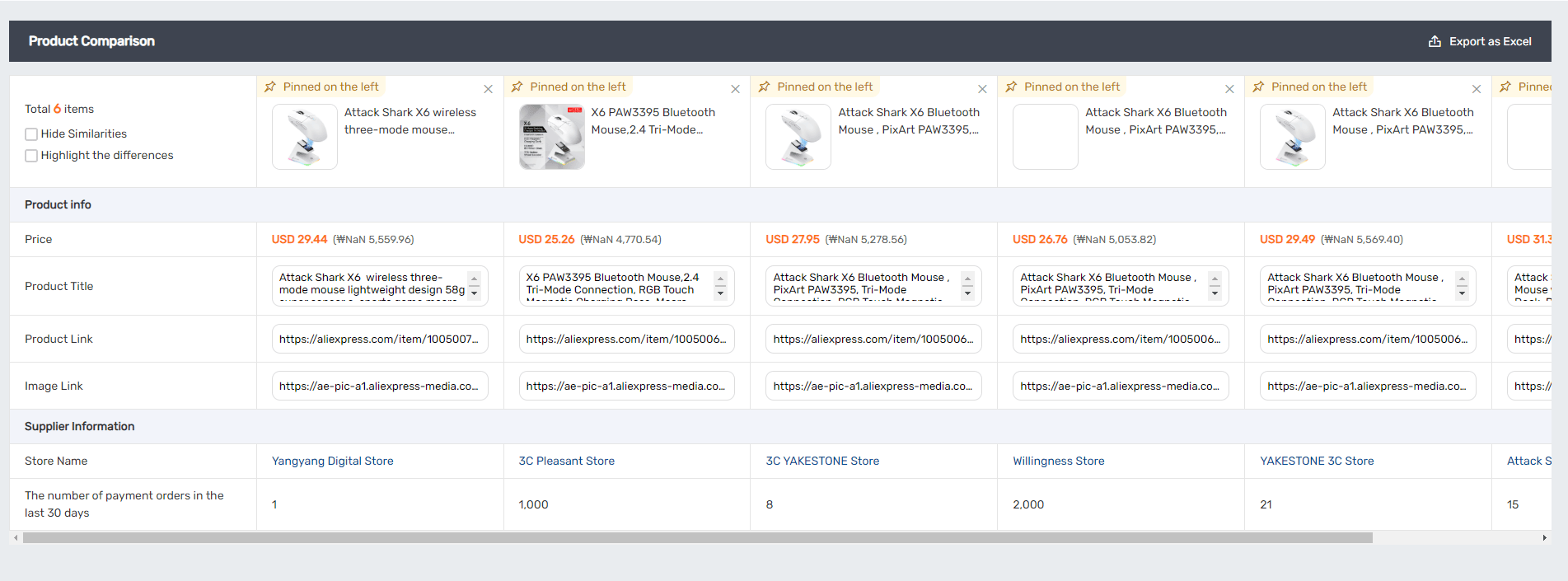Open the Willingness Store link
This screenshot has width=1568, height=581.
coord(1058,461)
